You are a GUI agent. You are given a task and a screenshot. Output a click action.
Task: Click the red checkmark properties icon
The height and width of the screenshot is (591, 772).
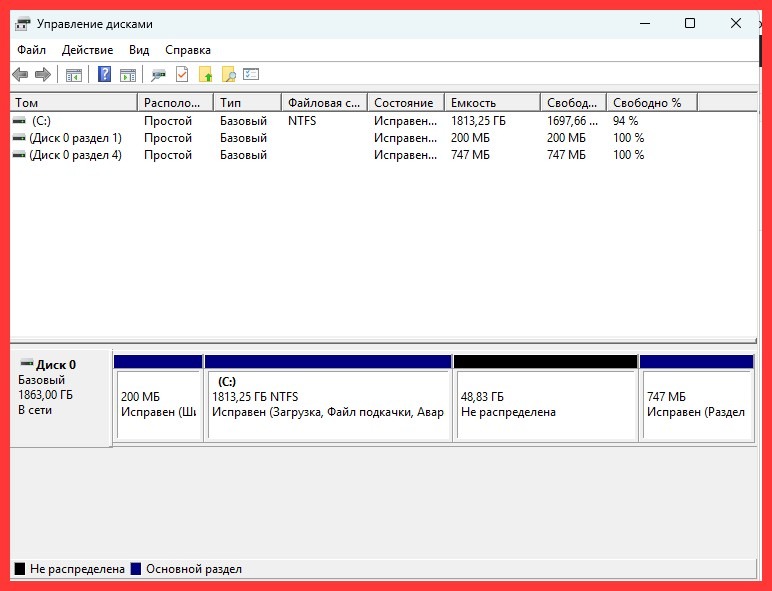pyautogui.click(x=182, y=75)
